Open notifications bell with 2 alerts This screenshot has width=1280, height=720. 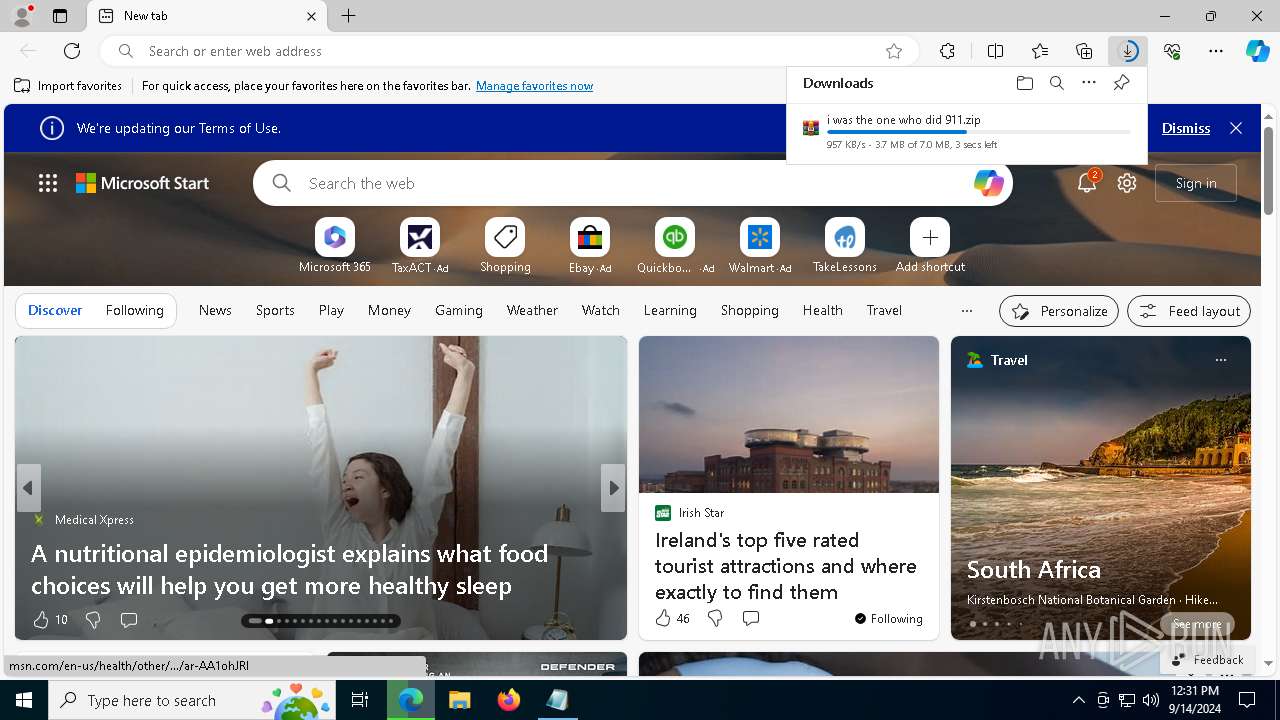coord(1087,183)
